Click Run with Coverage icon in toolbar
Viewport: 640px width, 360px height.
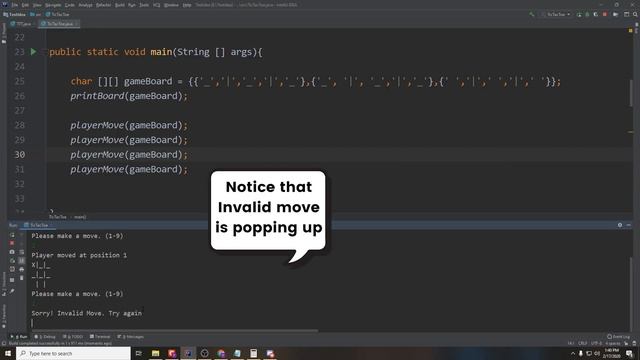(x=596, y=14)
